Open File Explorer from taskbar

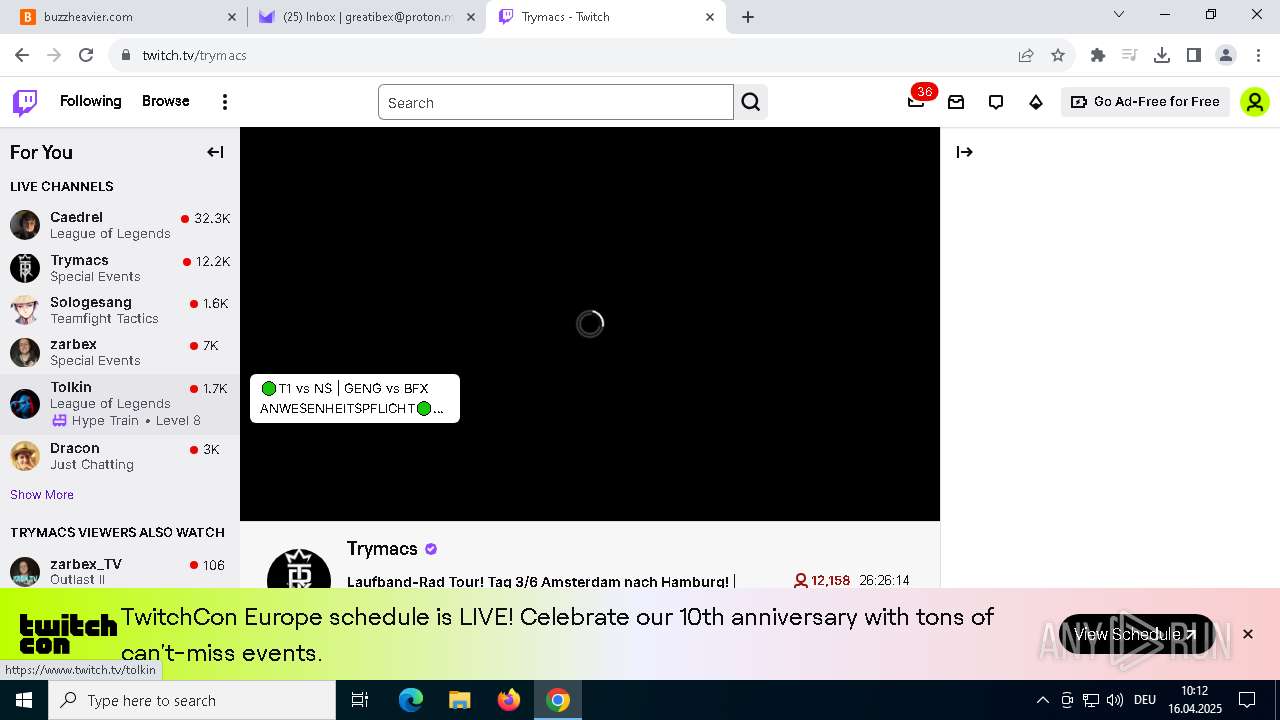[x=460, y=700]
